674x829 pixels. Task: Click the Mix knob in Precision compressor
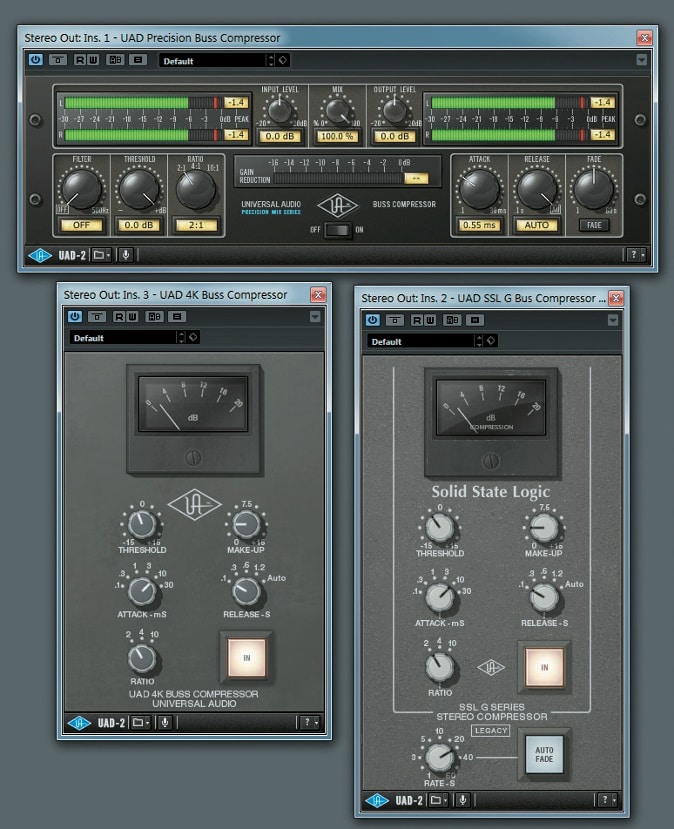(337, 111)
